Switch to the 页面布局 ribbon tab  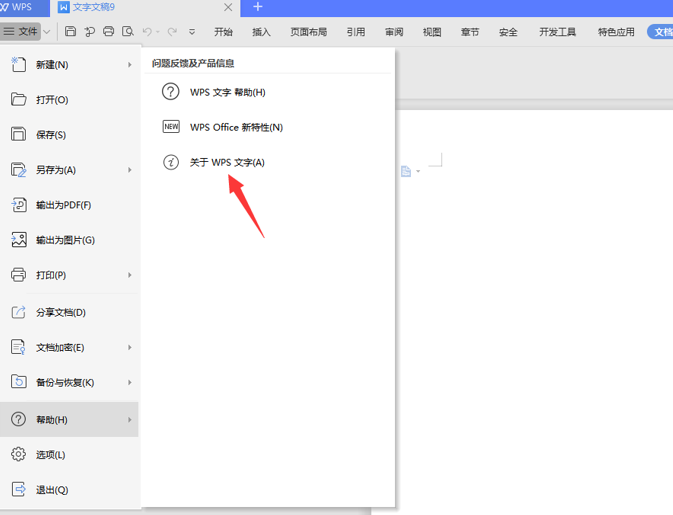309,32
